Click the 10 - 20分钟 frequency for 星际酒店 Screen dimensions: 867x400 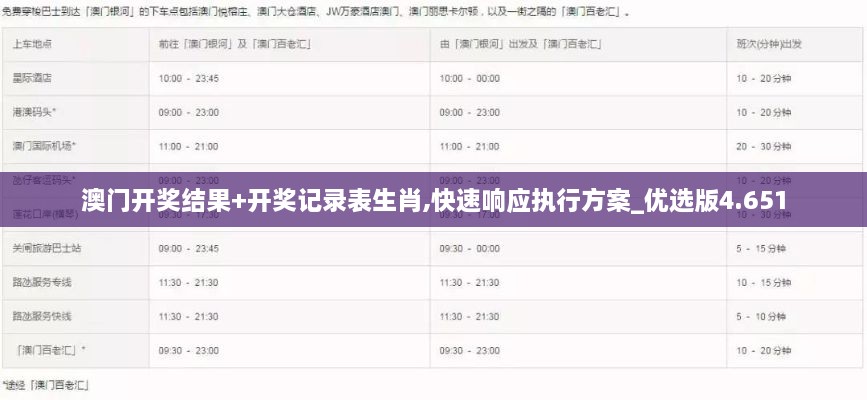coord(763,79)
